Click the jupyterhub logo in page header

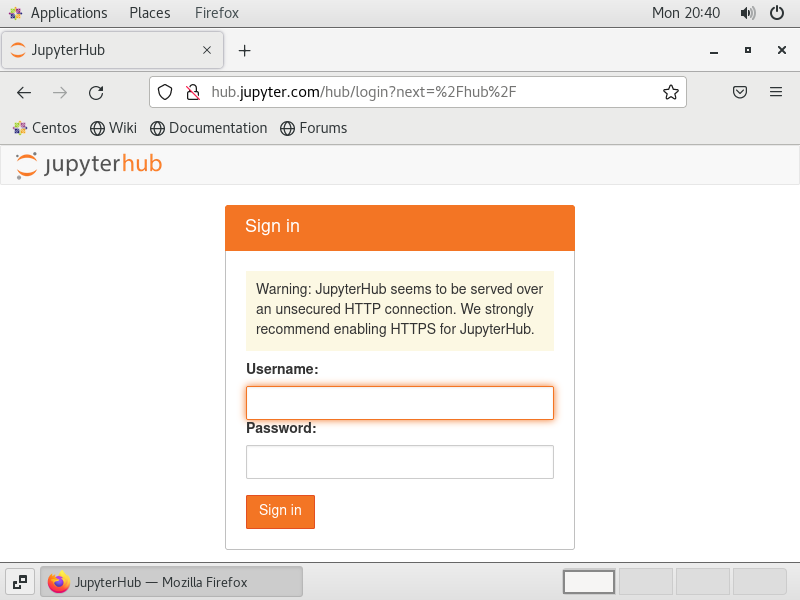click(x=89, y=164)
